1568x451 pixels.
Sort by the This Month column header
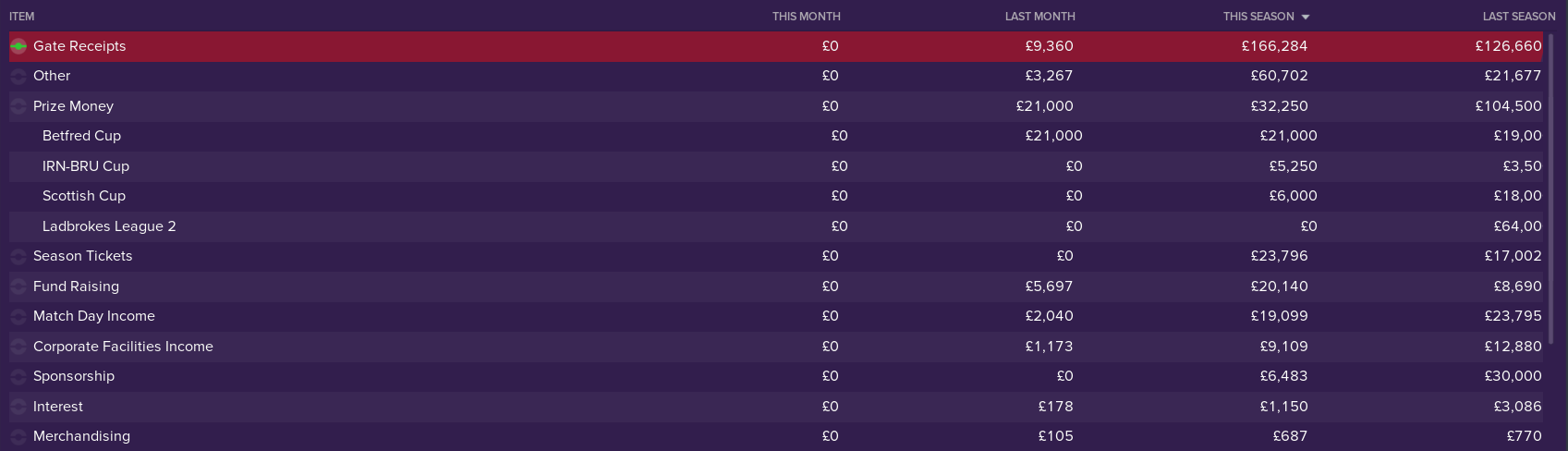click(x=806, y=17)
